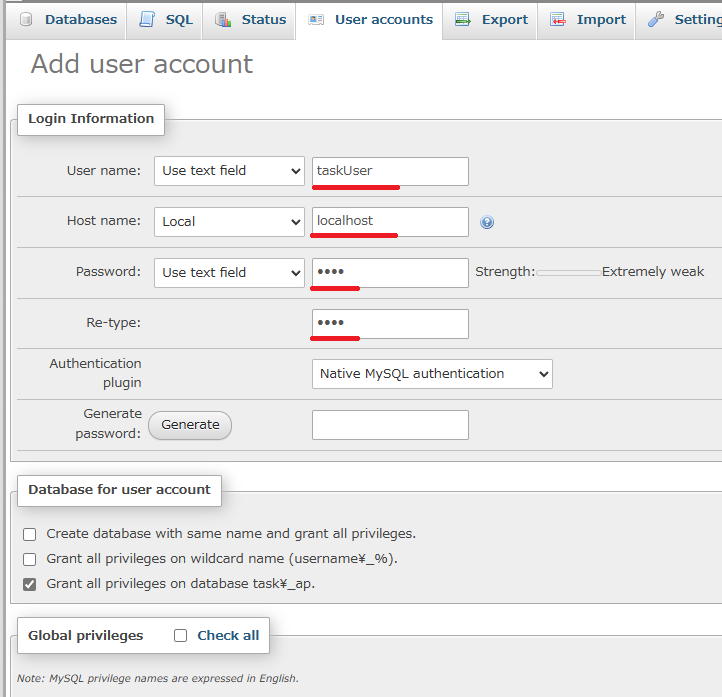Click the Settings wrench icon
Screen dimensions: 722x697
(656, 19)
